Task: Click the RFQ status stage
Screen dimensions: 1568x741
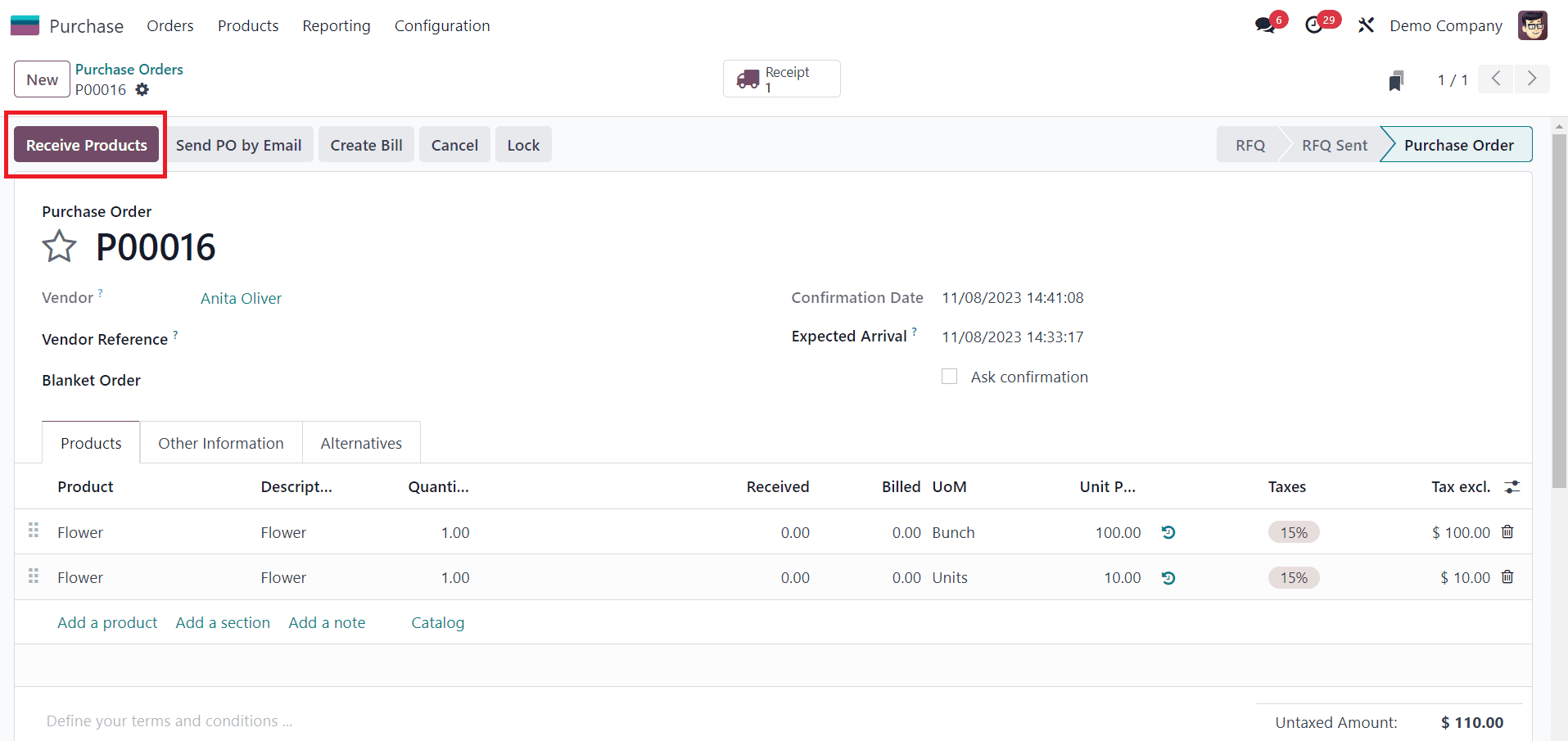Action: [1249, 145]
